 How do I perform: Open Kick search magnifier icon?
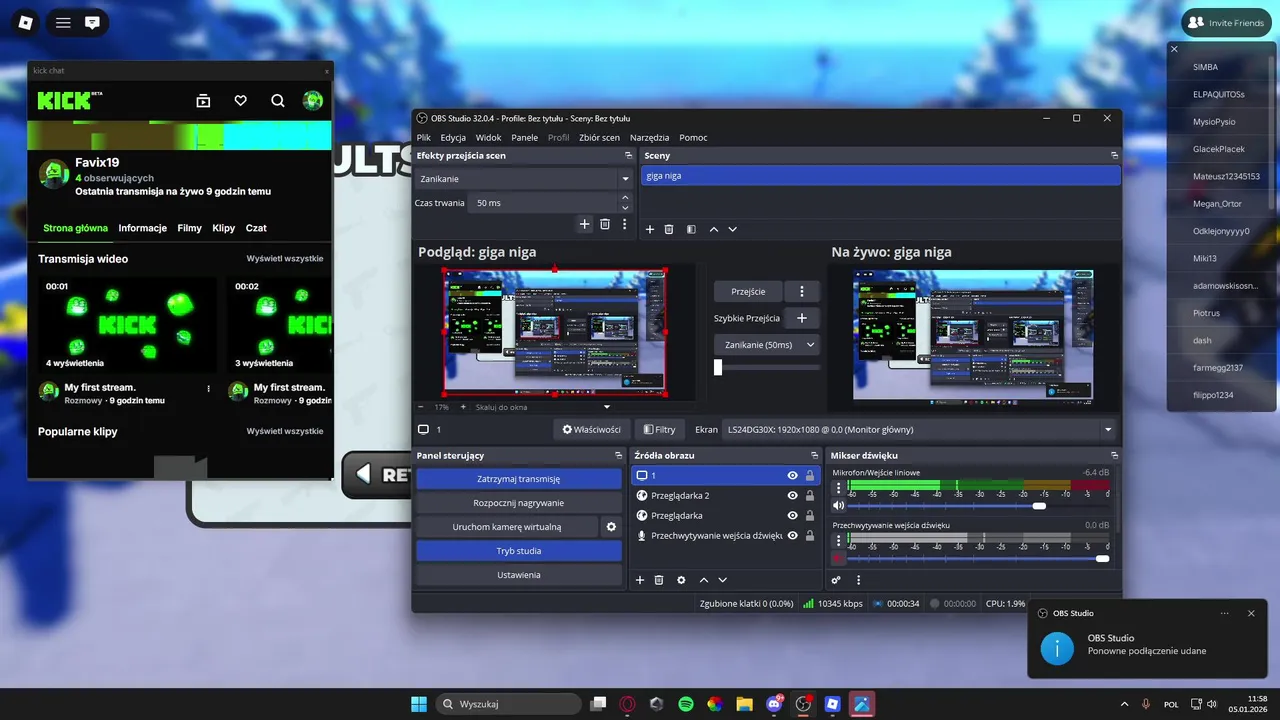click(x=278, y=101)
